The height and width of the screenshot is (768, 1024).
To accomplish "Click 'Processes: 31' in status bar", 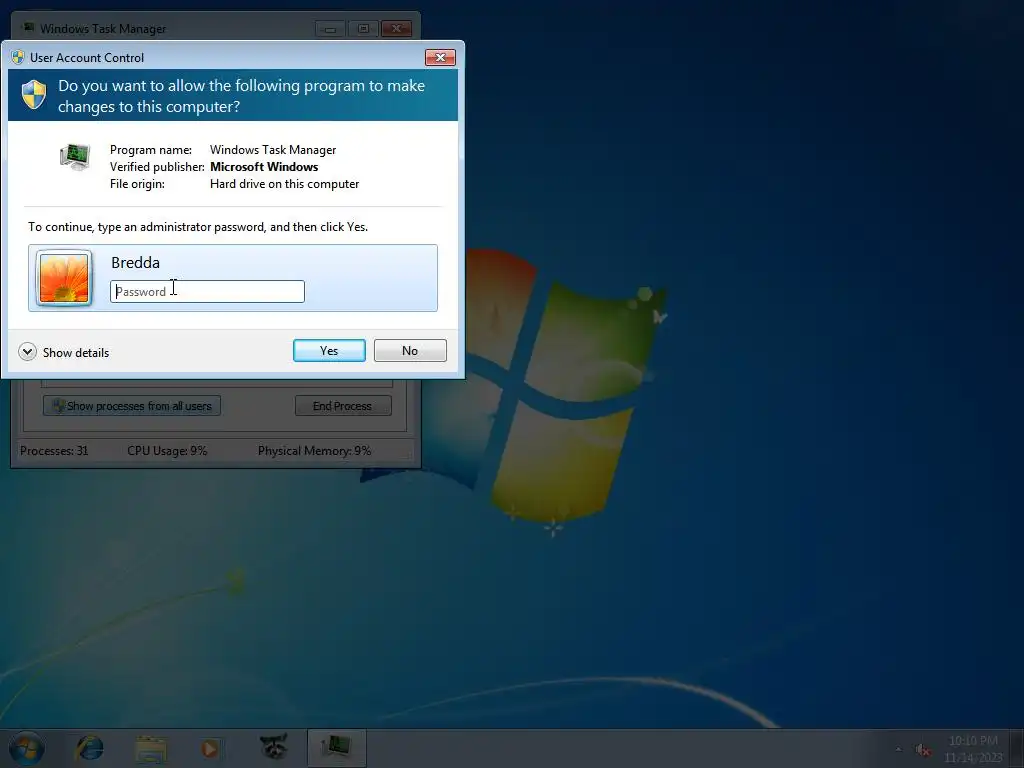I will tap(54, 451).
